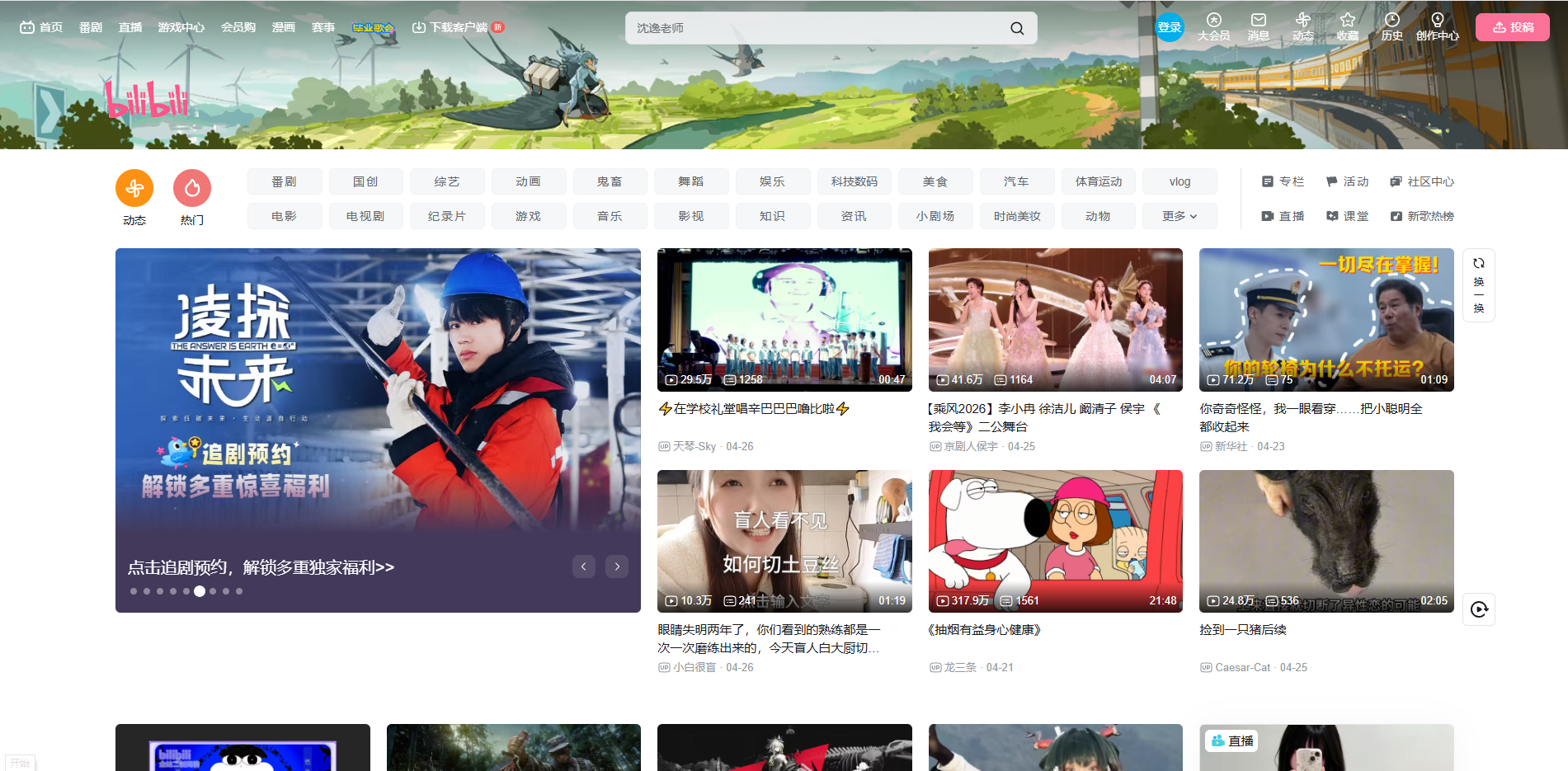Open 专栏 in the side links
Screen dimensions: 1568x771
pyautogui.click(x=1283, y=181)
